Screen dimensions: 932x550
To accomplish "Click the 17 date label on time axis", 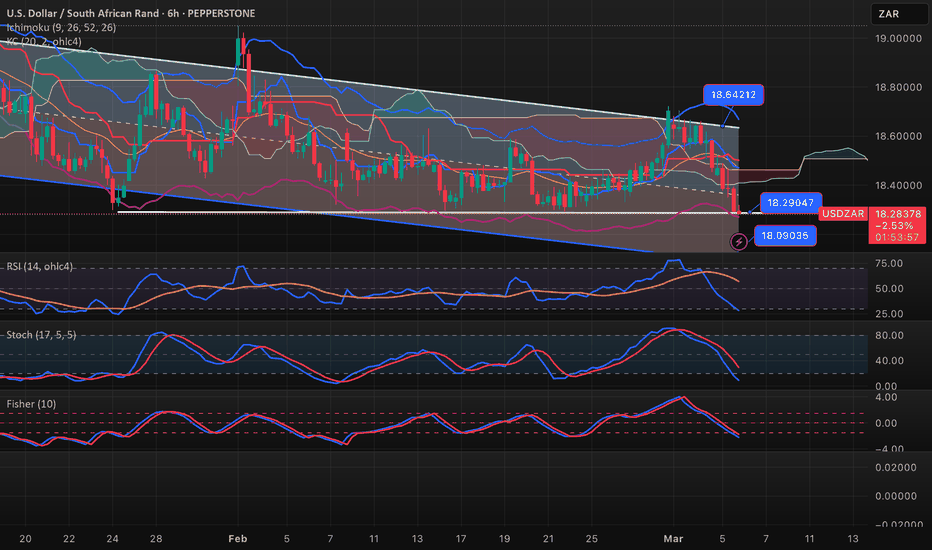I will [x=461, y=539].
